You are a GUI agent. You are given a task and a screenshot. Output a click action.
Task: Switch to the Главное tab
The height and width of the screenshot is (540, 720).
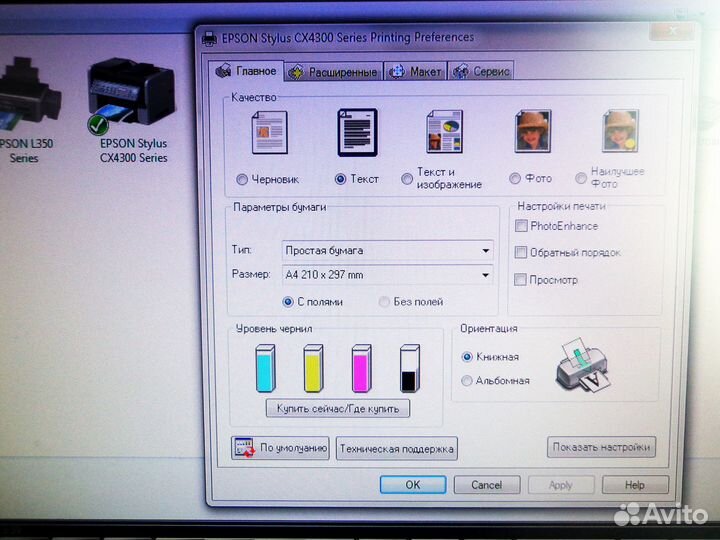pos(246,71)
